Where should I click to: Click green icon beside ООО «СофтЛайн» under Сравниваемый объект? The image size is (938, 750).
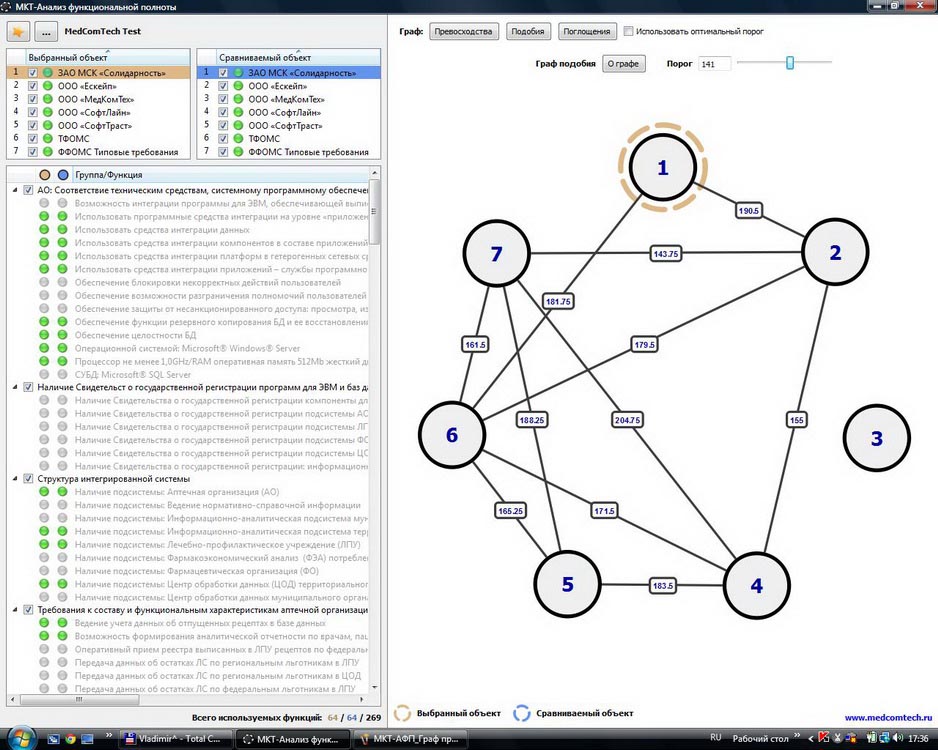pyautogui.click(x=238, y=112)
